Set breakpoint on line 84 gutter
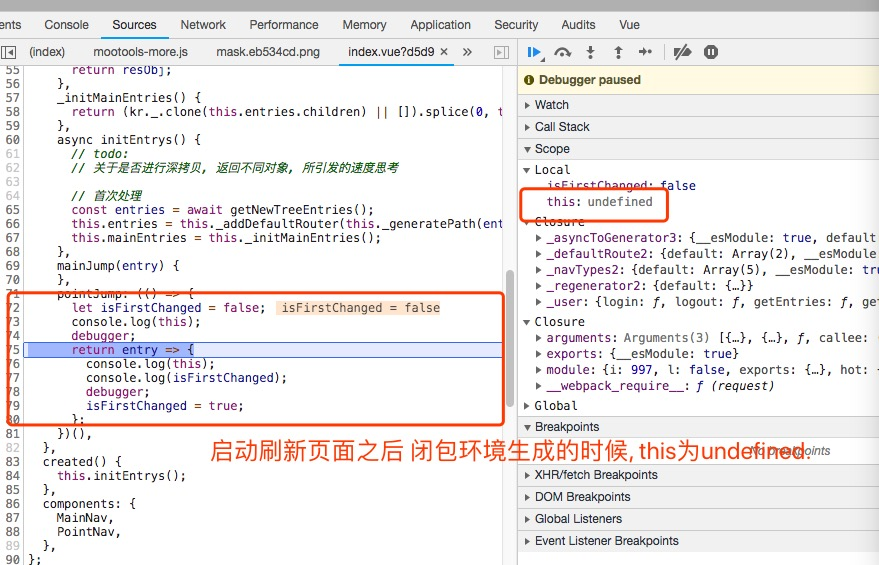Screen dimensions: 879x565 (x=12, y=476)
